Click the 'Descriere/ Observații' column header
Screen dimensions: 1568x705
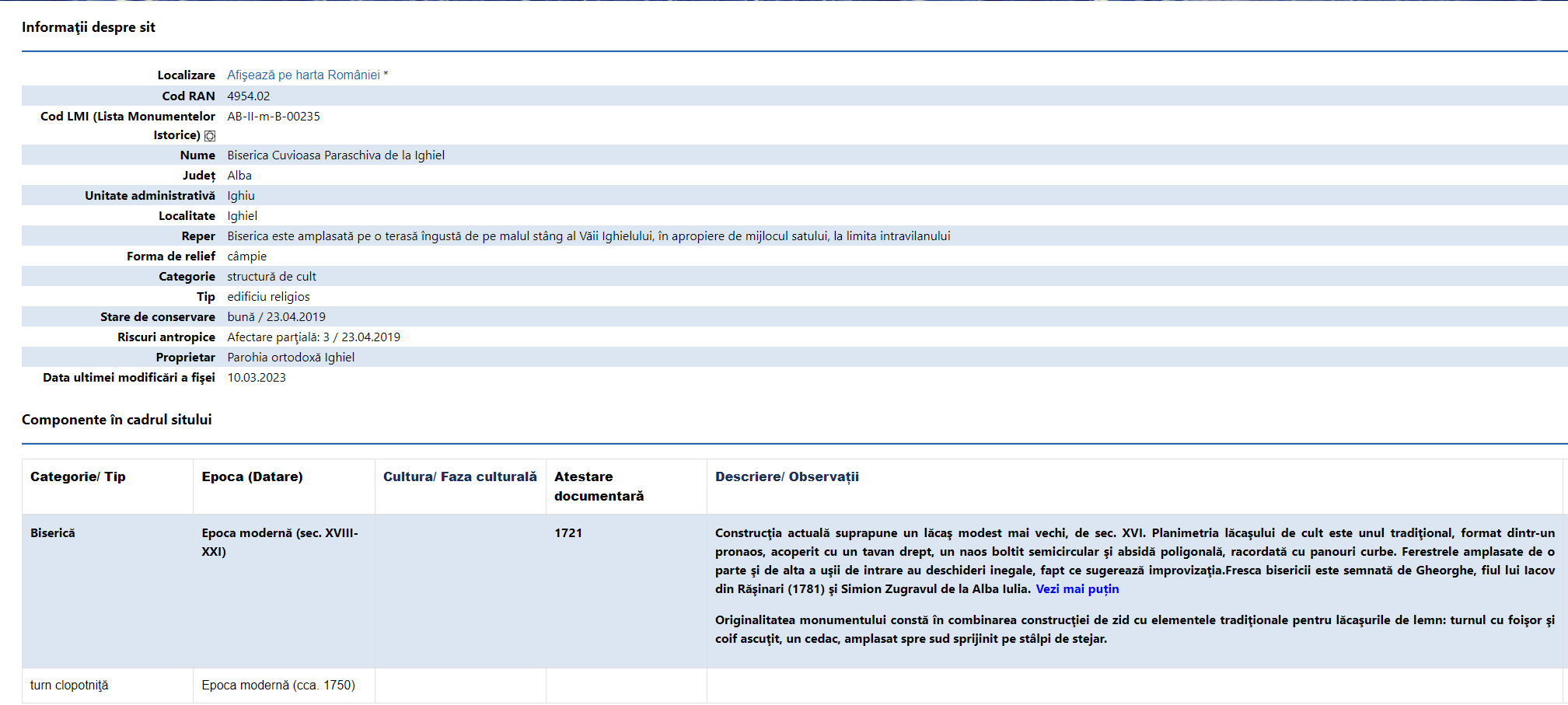(787, 477)
